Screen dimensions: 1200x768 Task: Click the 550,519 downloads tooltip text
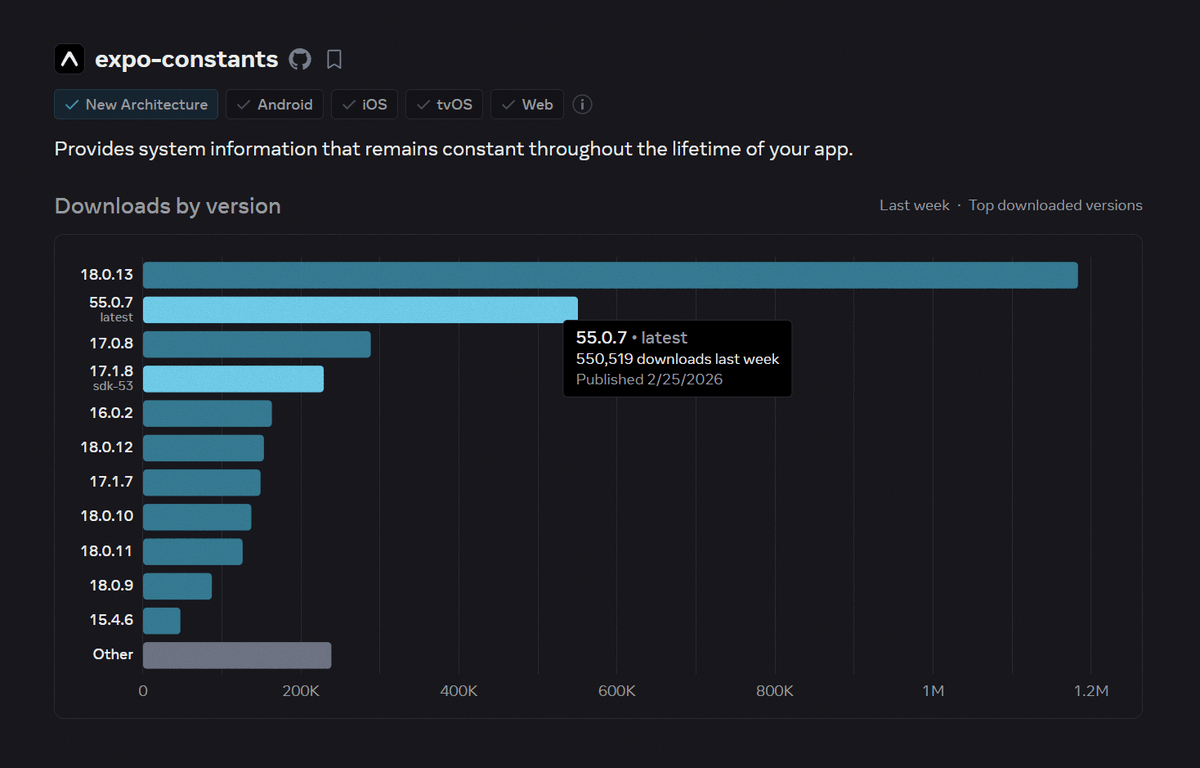click(x=677, y=359)
